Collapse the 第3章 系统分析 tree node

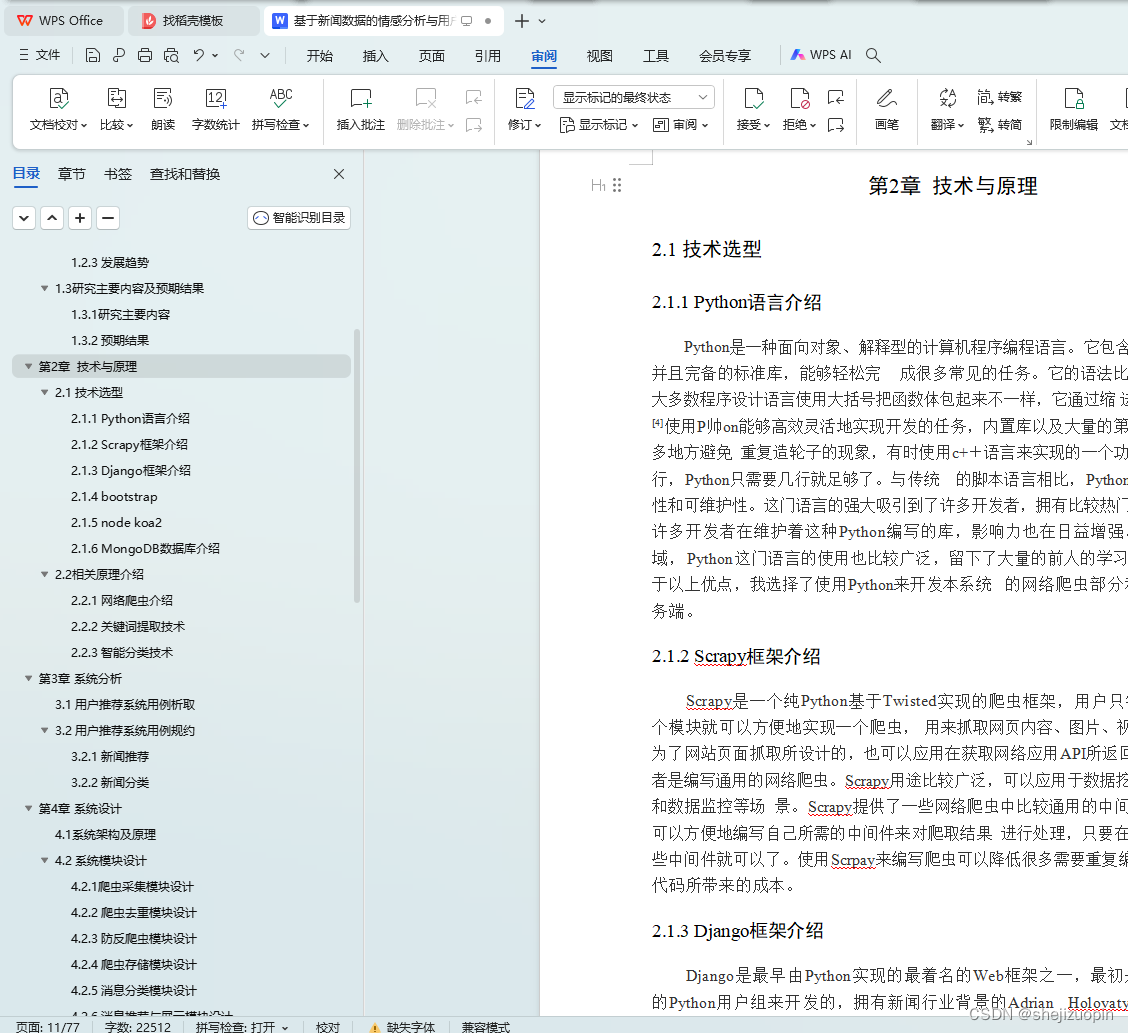pos(28,678)
